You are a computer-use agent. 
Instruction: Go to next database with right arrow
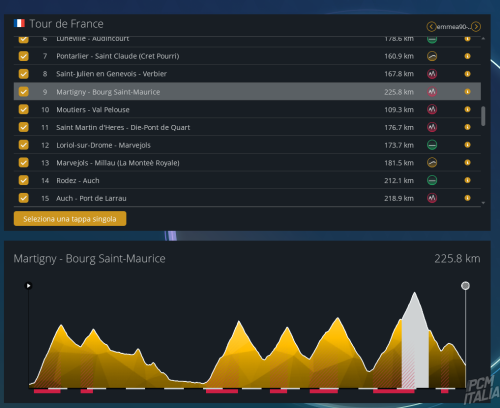476,26
